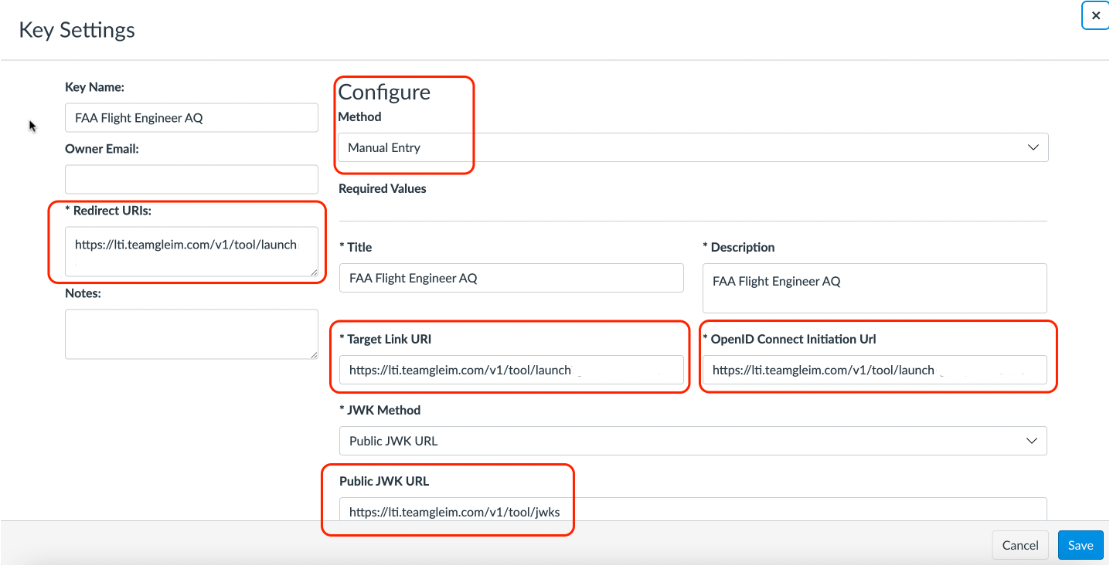Focus the Key Name field
The height and width of the screenshot is (565, 1109).
pyautogui.click(x=192, y=117)
